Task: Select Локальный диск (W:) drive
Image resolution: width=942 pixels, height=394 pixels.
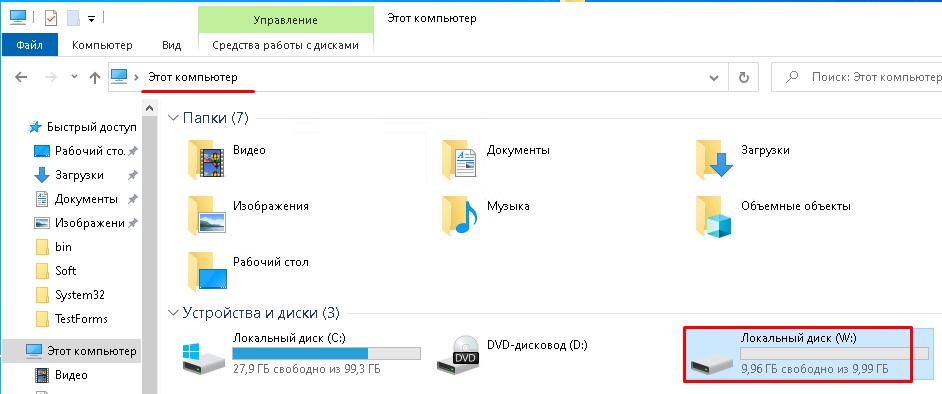Action: tap(798, 354)
